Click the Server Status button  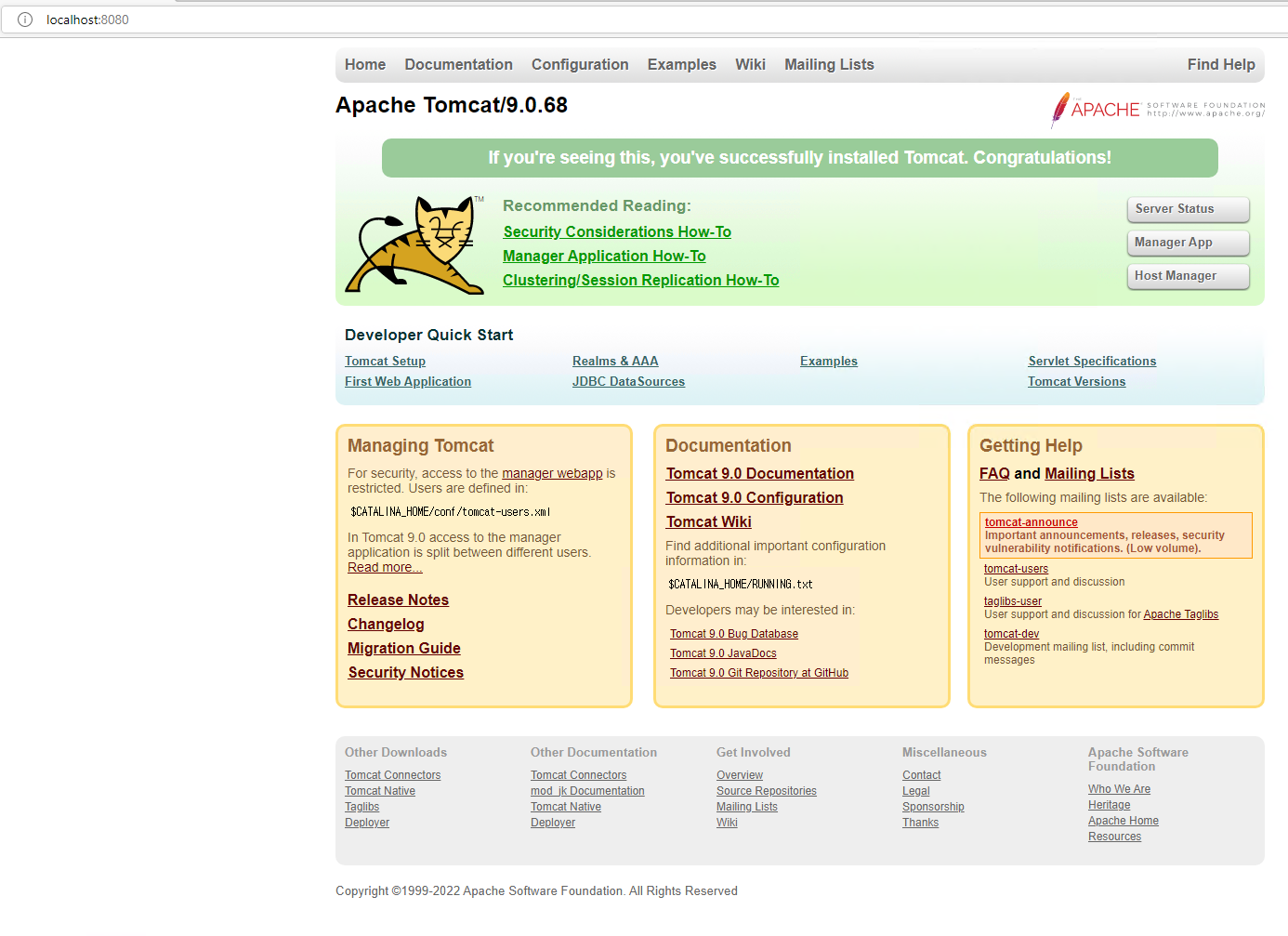tap(1188, 209)
